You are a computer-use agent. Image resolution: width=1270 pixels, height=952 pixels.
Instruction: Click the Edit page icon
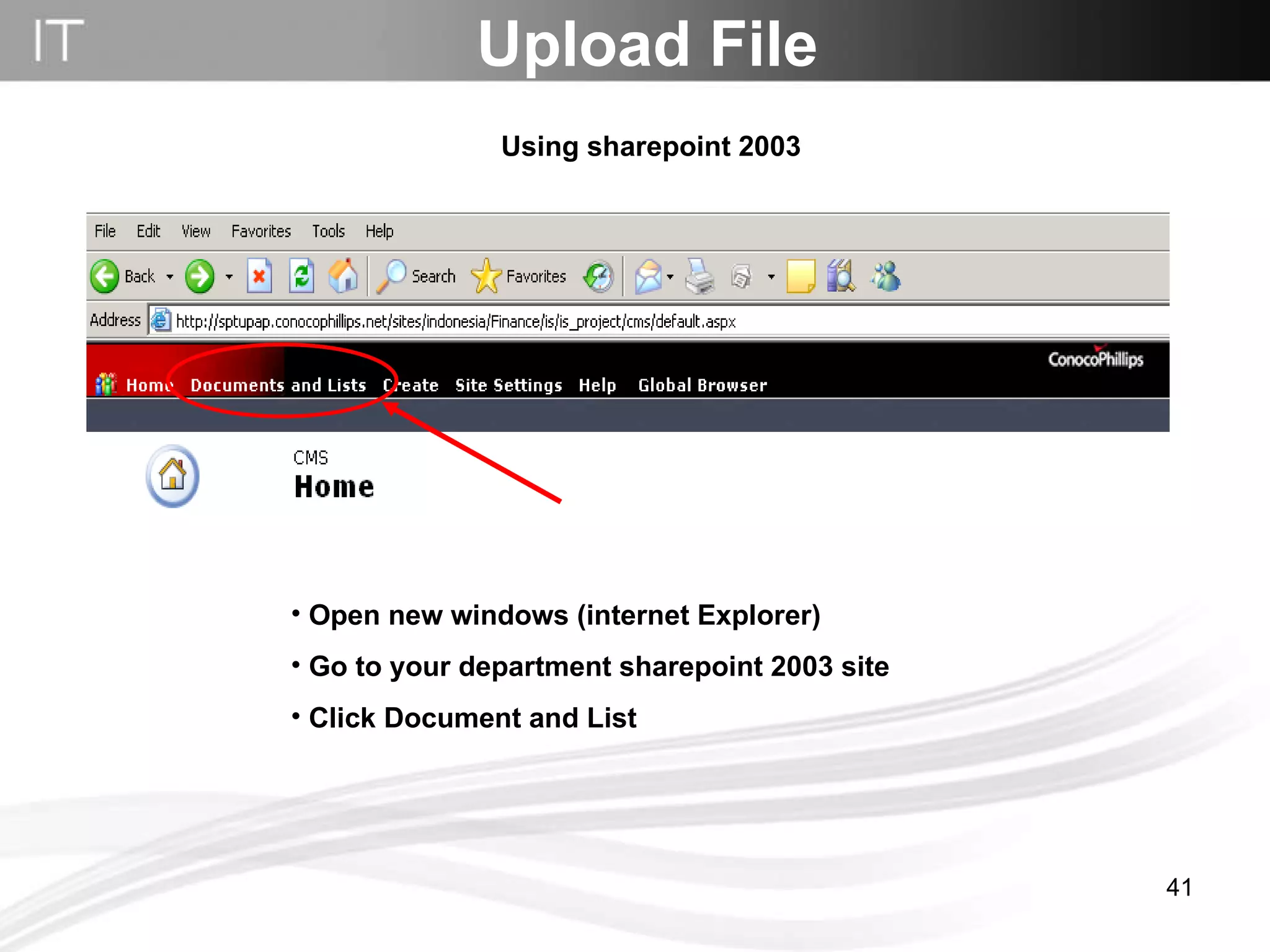tap(742, 276)
